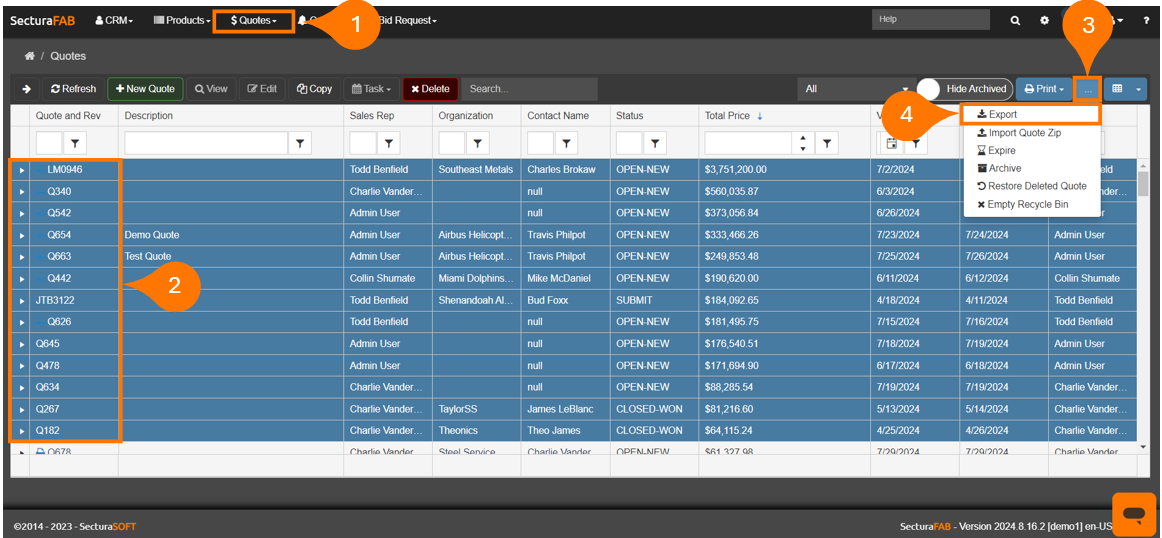Click the filter icon under Description column
The height and width of the screenshot is (538, 1162).
click(x=300, y=144)
